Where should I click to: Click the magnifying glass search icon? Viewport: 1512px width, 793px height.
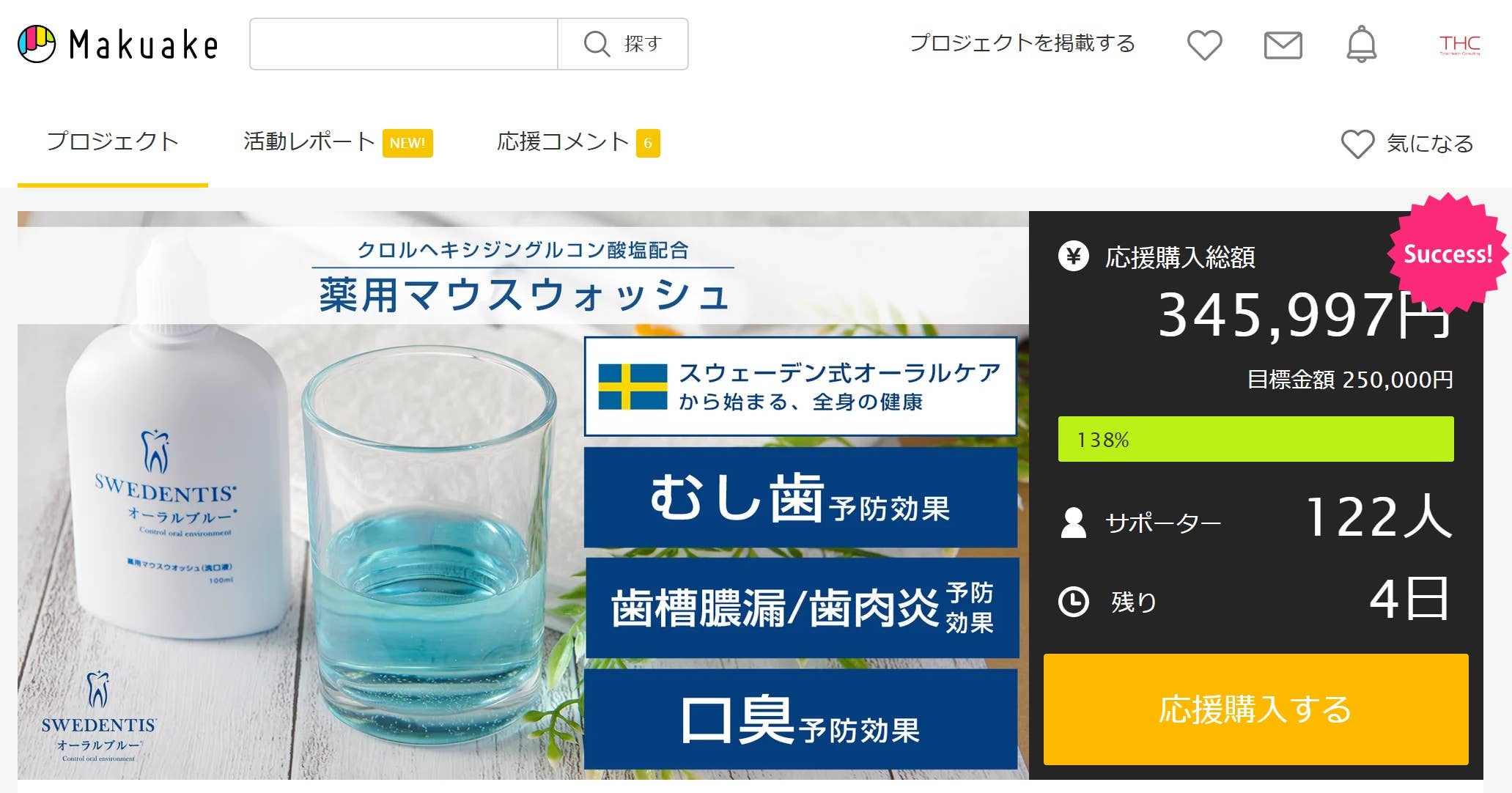coord(597,44)
